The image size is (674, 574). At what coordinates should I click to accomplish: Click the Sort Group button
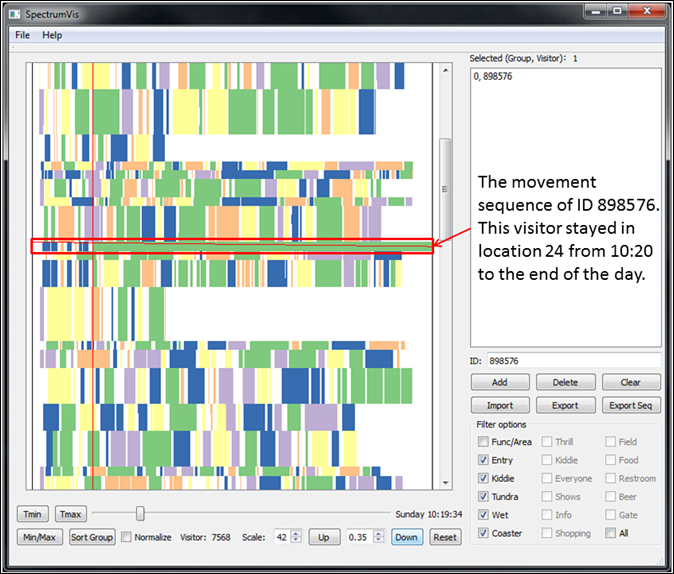[x=92, y=537]
